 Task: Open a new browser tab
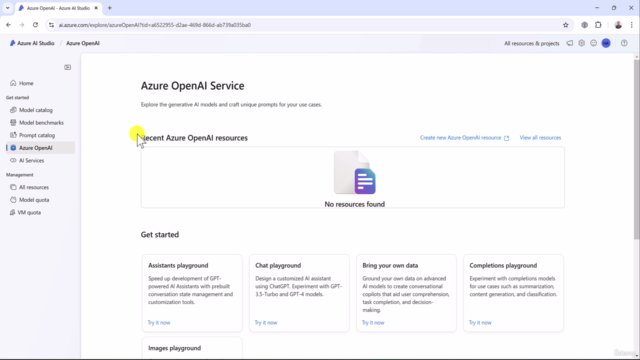tap(110, 8)
